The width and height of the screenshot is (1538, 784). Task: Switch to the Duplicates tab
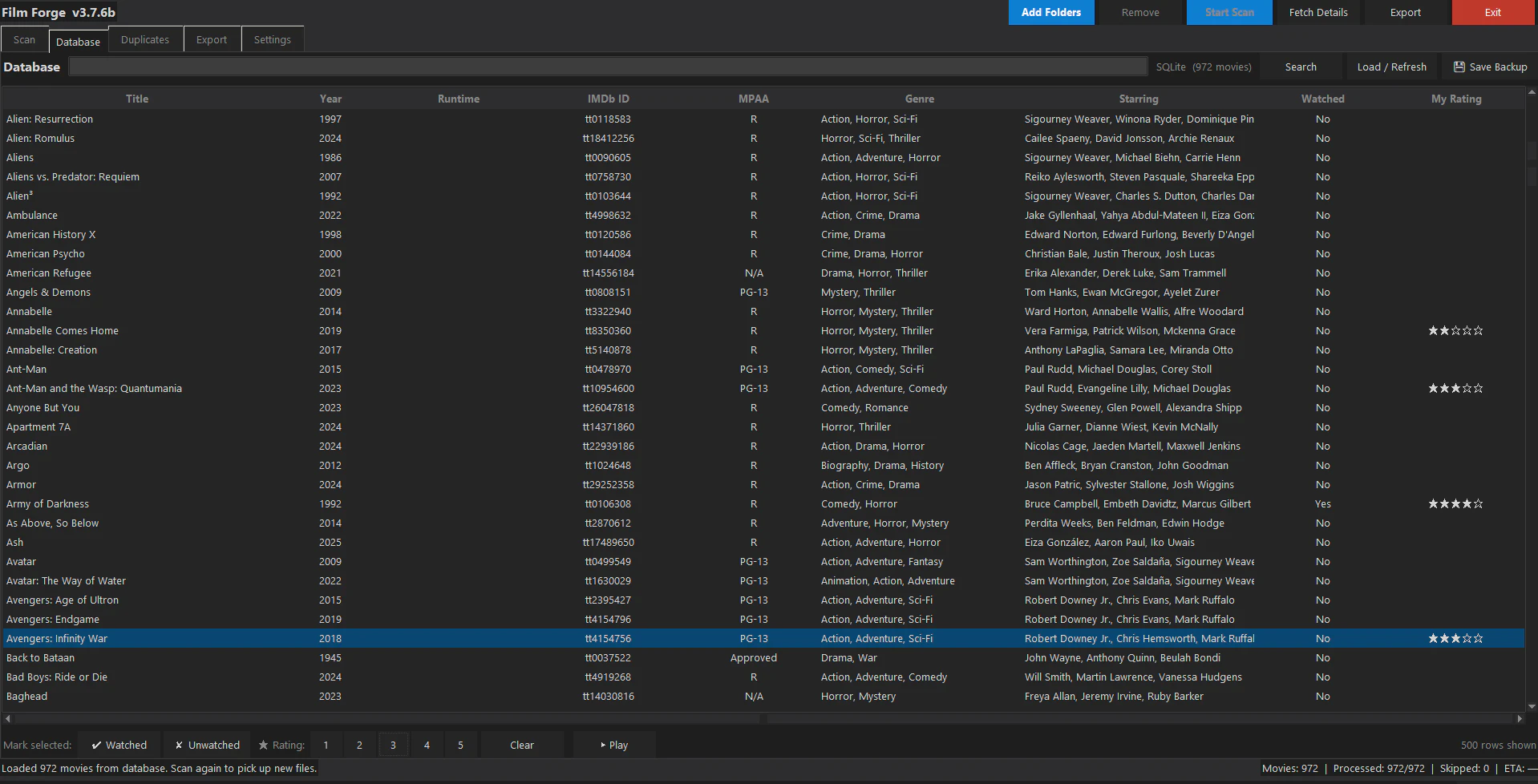[x=145, y=40]
